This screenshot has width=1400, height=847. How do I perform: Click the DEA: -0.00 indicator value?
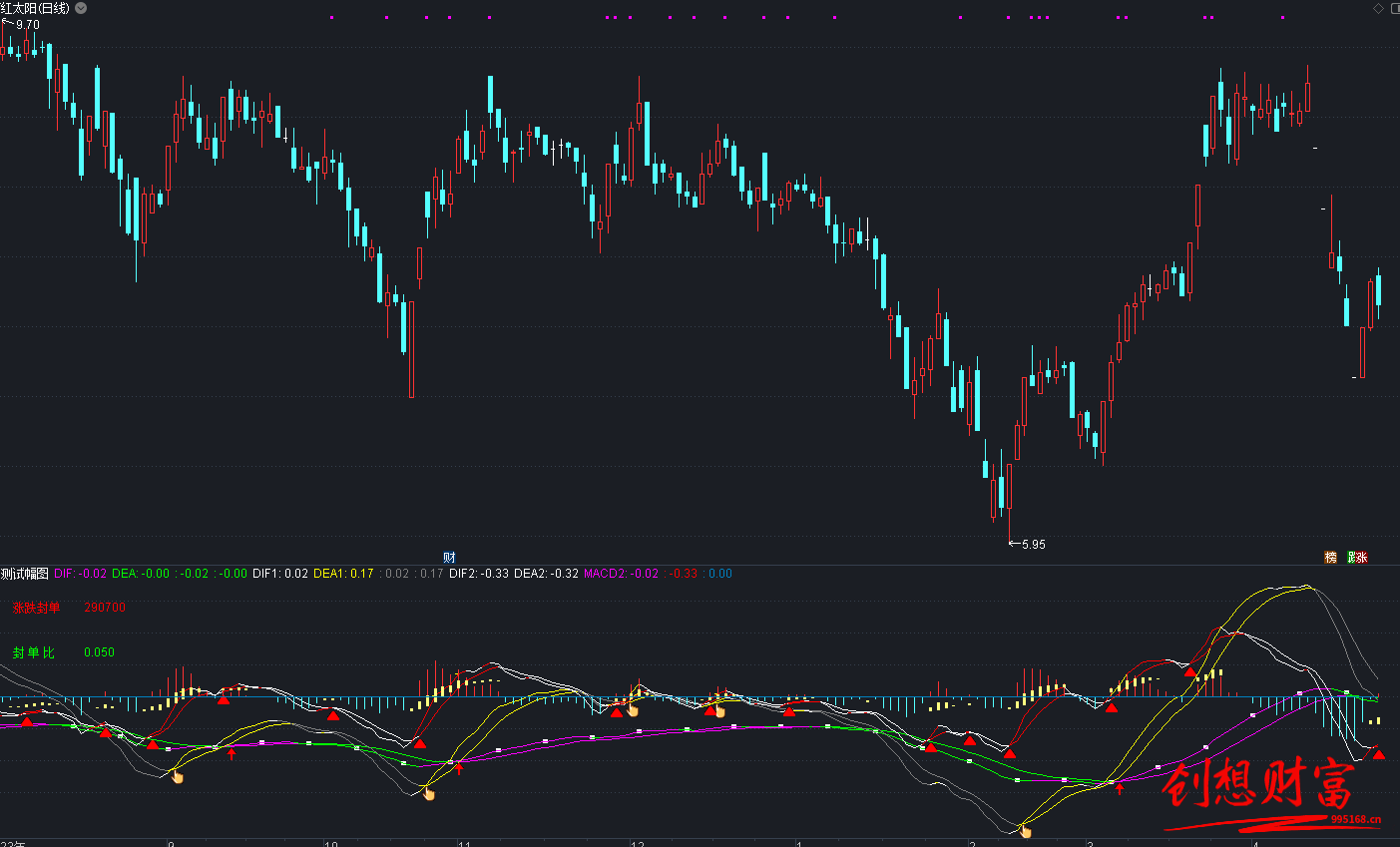[x=141, y=574]
